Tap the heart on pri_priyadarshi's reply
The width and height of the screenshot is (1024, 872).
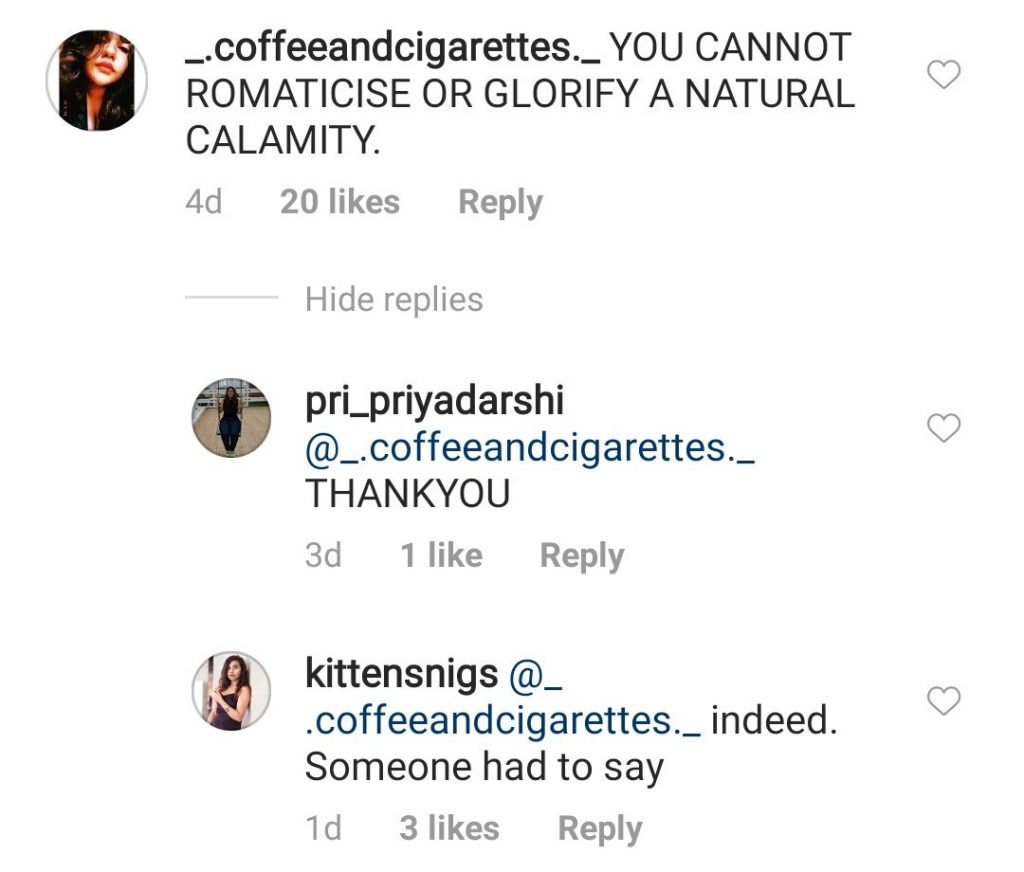(x=945, y=428)
